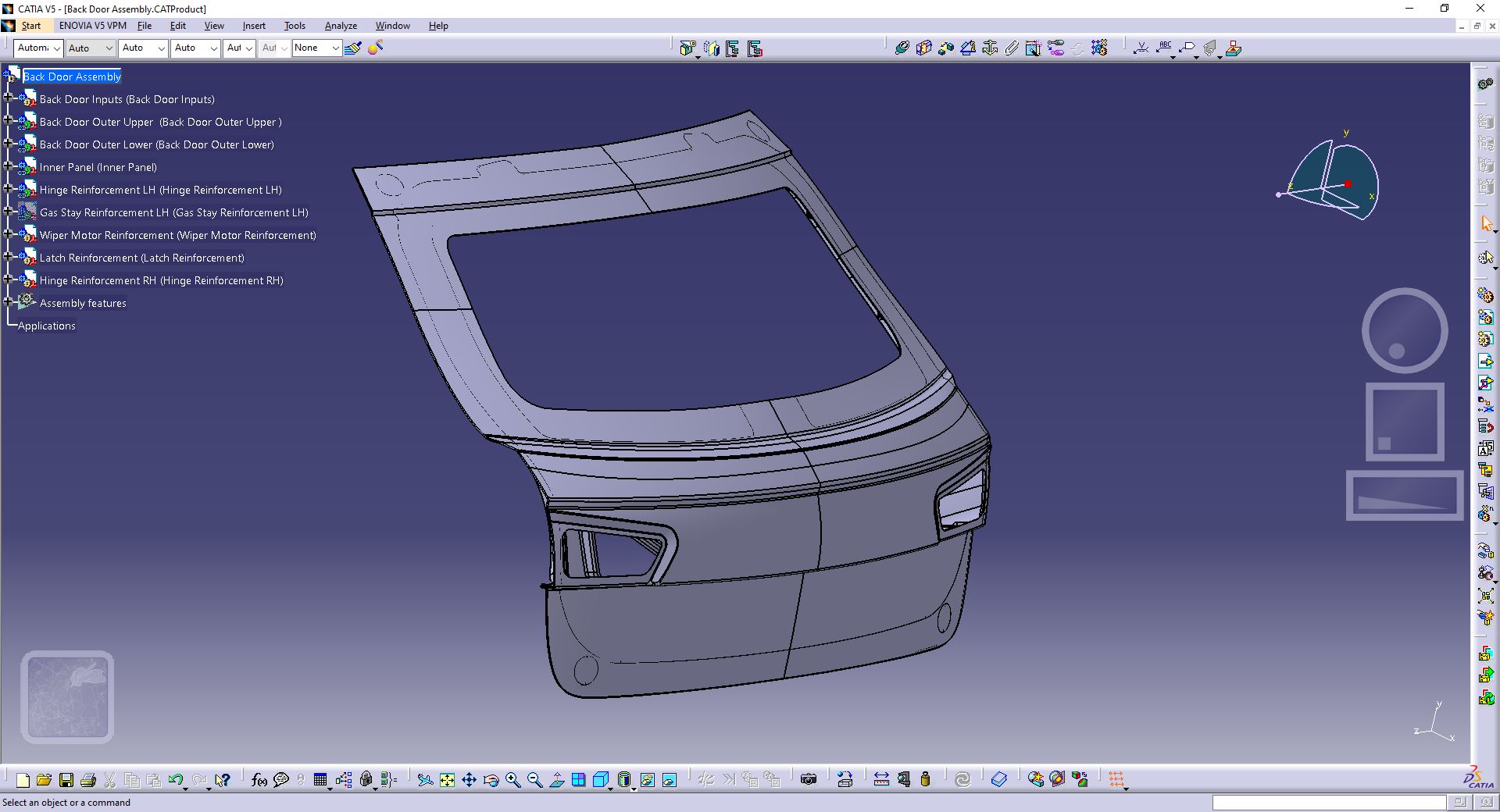Viewport: 1500px width, 812px height.
Task: Select the Fly Mode airplane icon
Action: coord(425,779)
